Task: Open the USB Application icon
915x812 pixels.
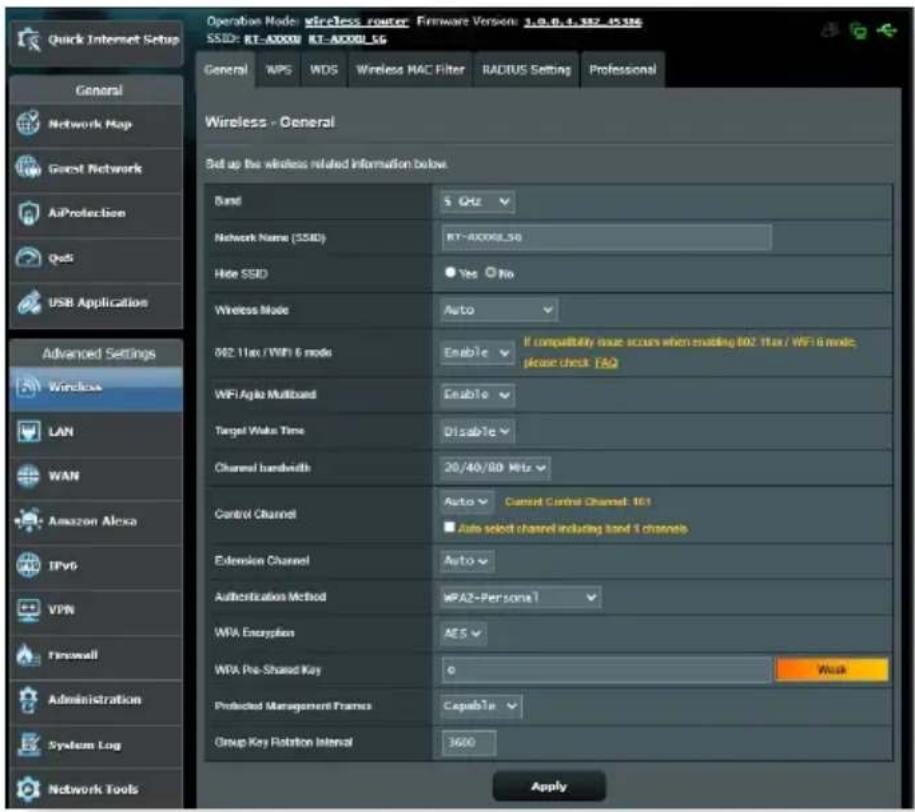Action: coord(28,302)
